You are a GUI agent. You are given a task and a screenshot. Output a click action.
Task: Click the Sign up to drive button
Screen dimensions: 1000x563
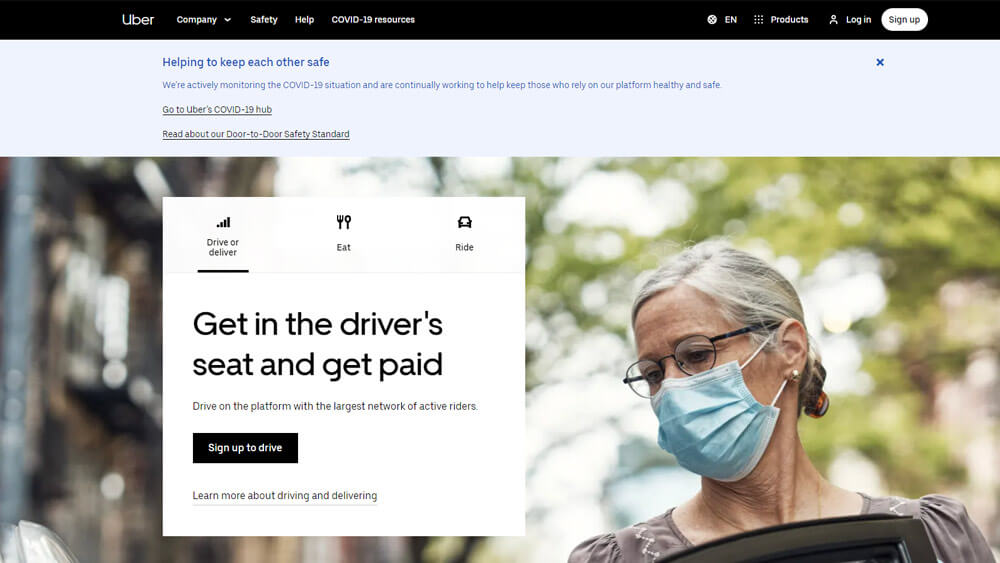[245, 448]
